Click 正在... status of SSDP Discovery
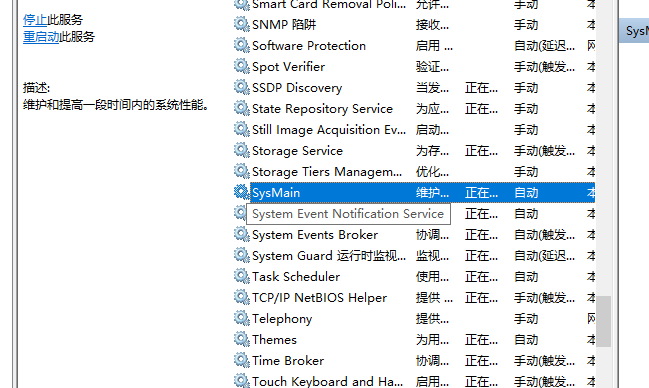This screenshot has height=388, width=649. coord(481,88)
